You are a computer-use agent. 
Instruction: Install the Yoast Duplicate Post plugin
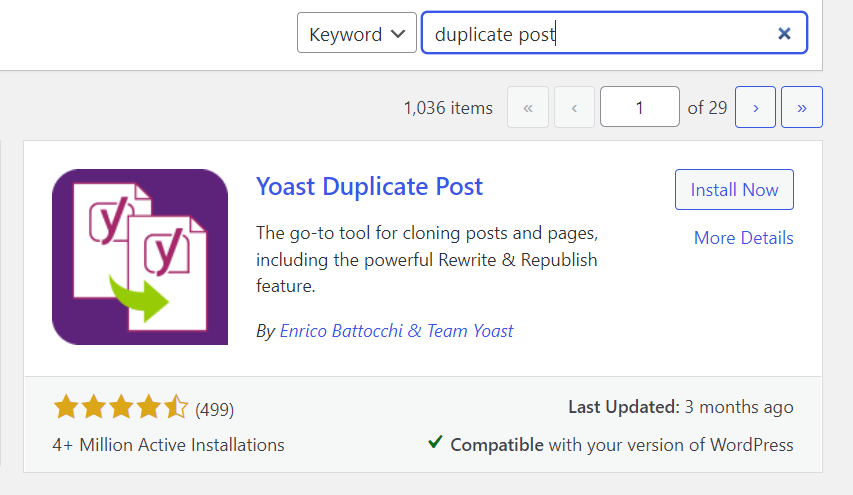pyautogui.click(x=734, y=190)
